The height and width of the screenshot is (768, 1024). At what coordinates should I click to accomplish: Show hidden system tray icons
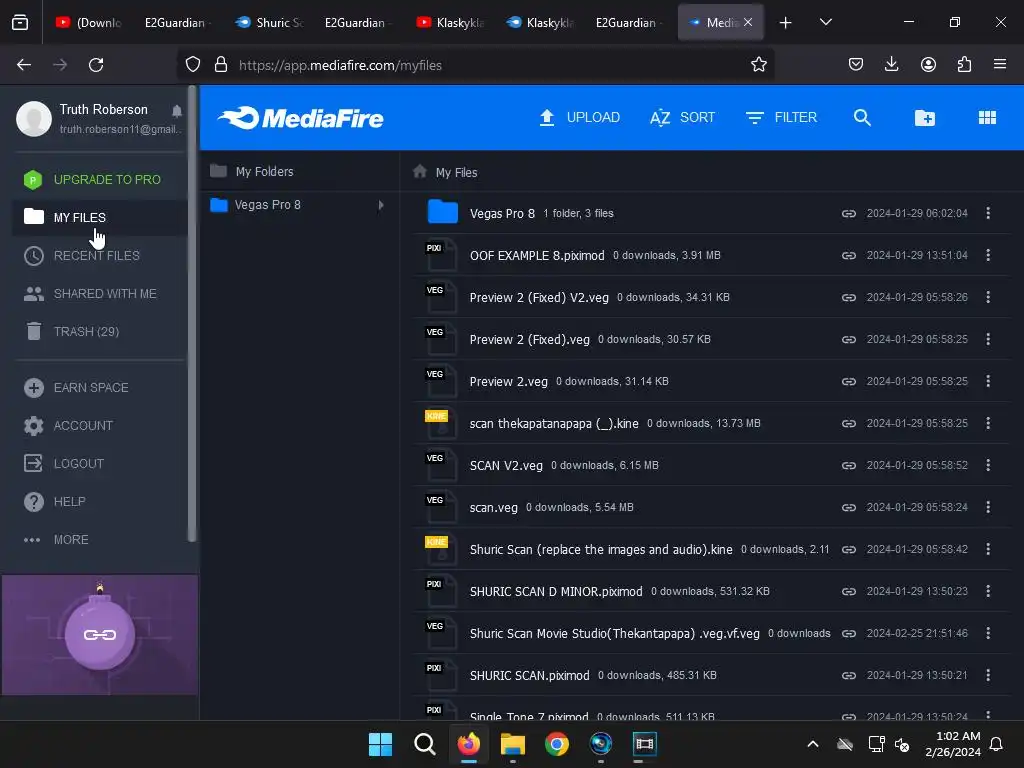click(x=812, y=744)
